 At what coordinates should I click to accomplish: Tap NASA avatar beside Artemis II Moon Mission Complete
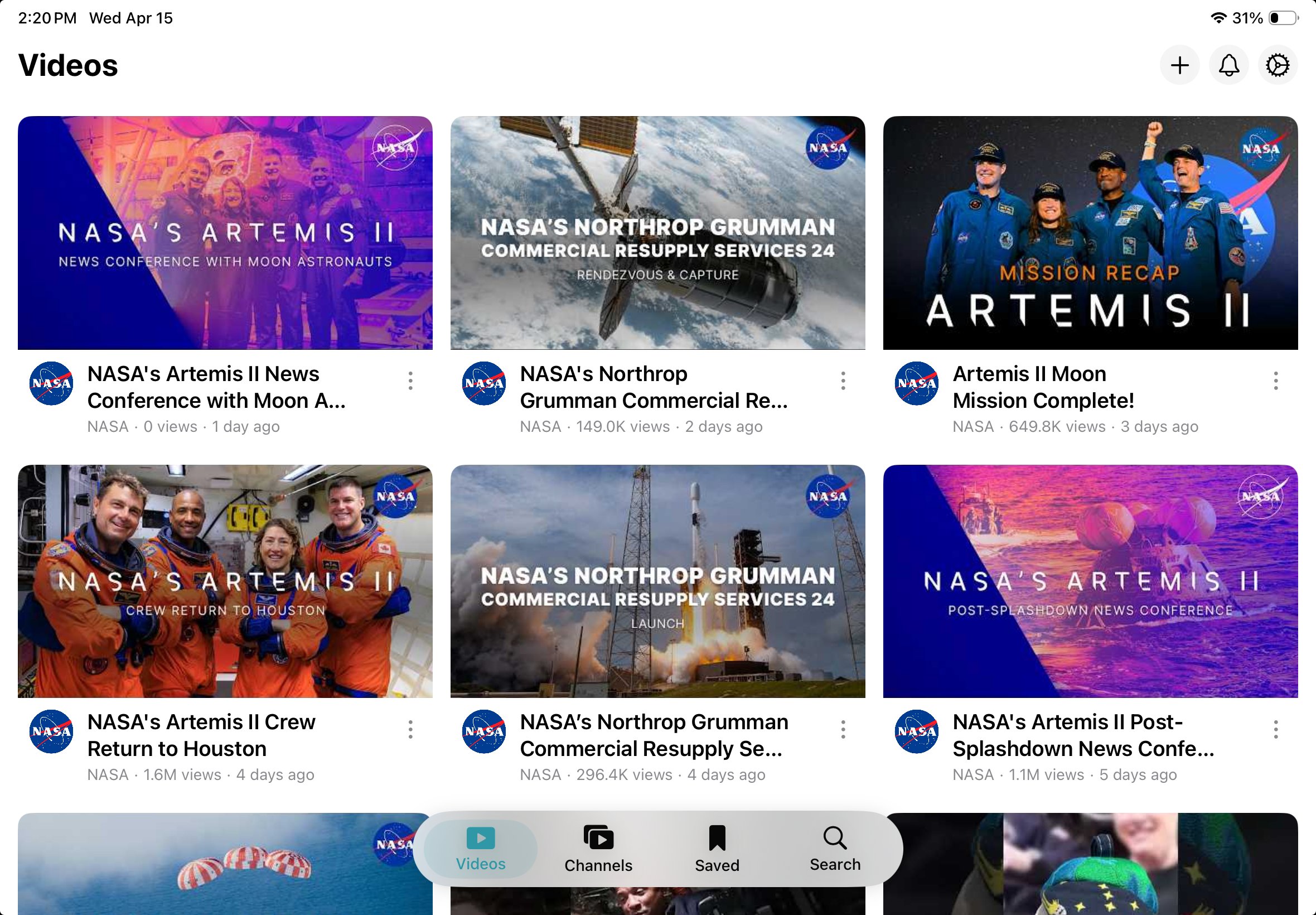tap(917, 383)
